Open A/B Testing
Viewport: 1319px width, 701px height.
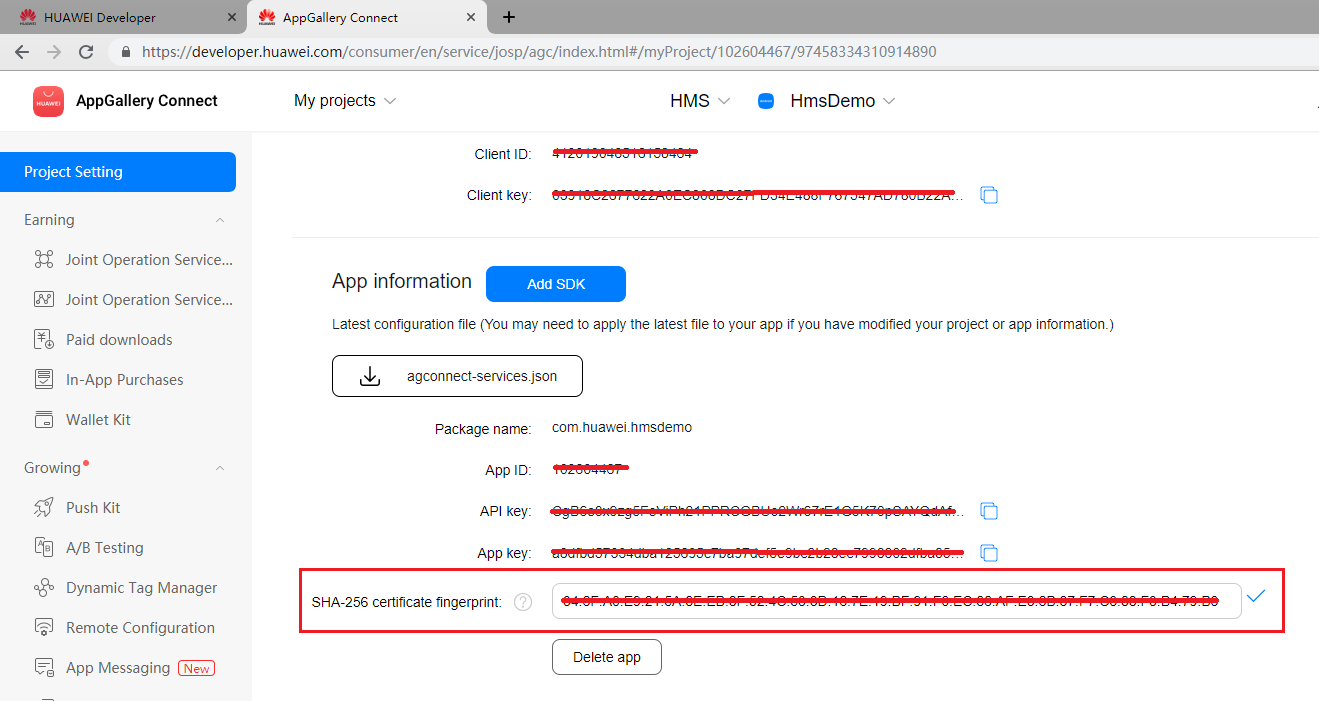[105, 548]
